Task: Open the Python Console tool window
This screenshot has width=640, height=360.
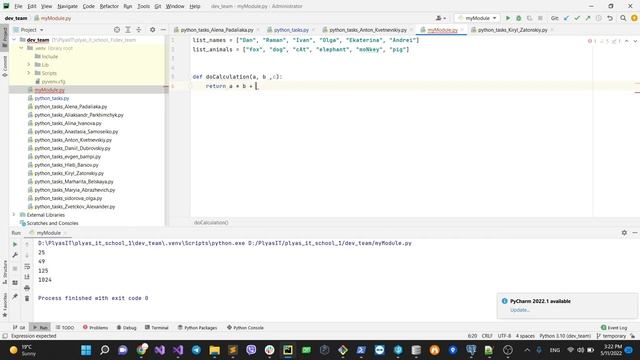Action: click(x=245, y=327)
